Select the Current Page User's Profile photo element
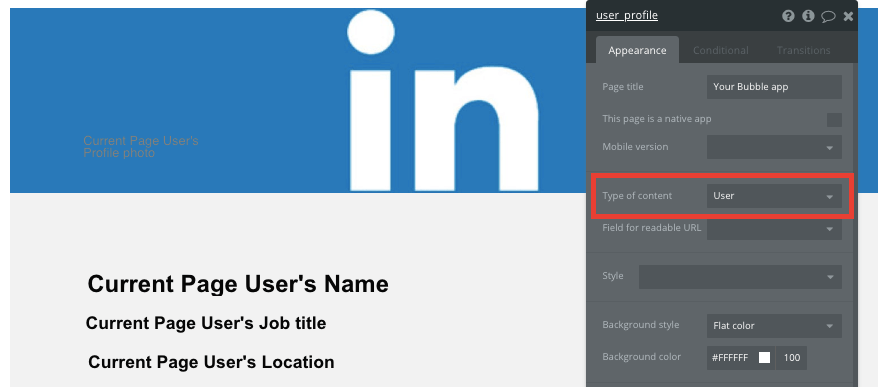The image size is (886, 387). click(141, 146)
